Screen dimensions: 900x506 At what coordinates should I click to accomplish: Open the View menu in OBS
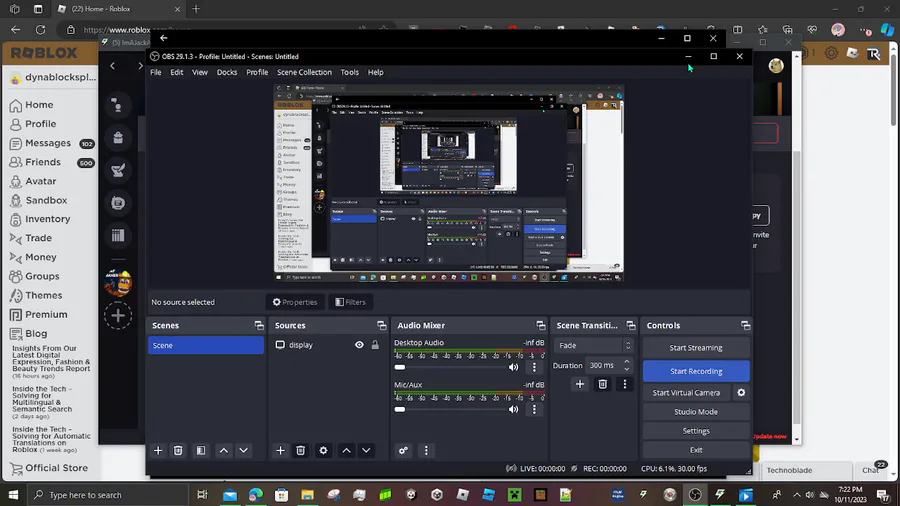[200, 72]
